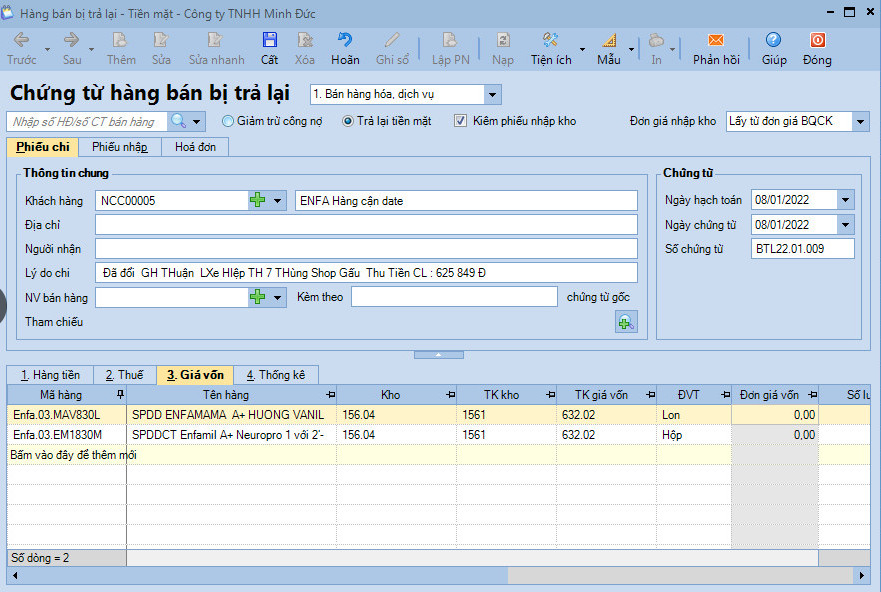Select Giảm trừ công nợ radio option
Image resolution: width=881 pixels, height=592 pixels.
(x=228, y=121)
